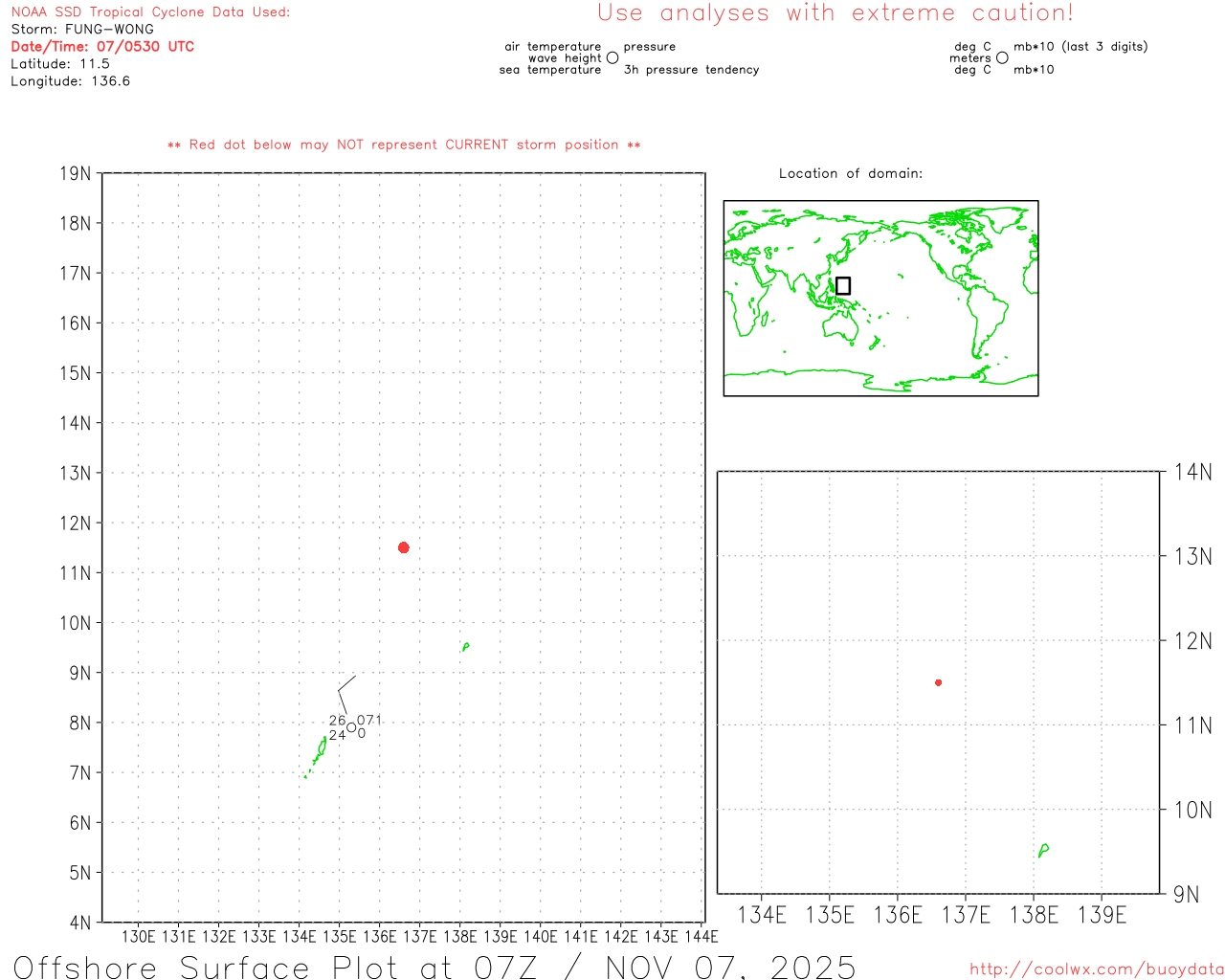Click the 'Longitude: 136.6' text
The image size is (1225, 980).
(x=71, y=81)
